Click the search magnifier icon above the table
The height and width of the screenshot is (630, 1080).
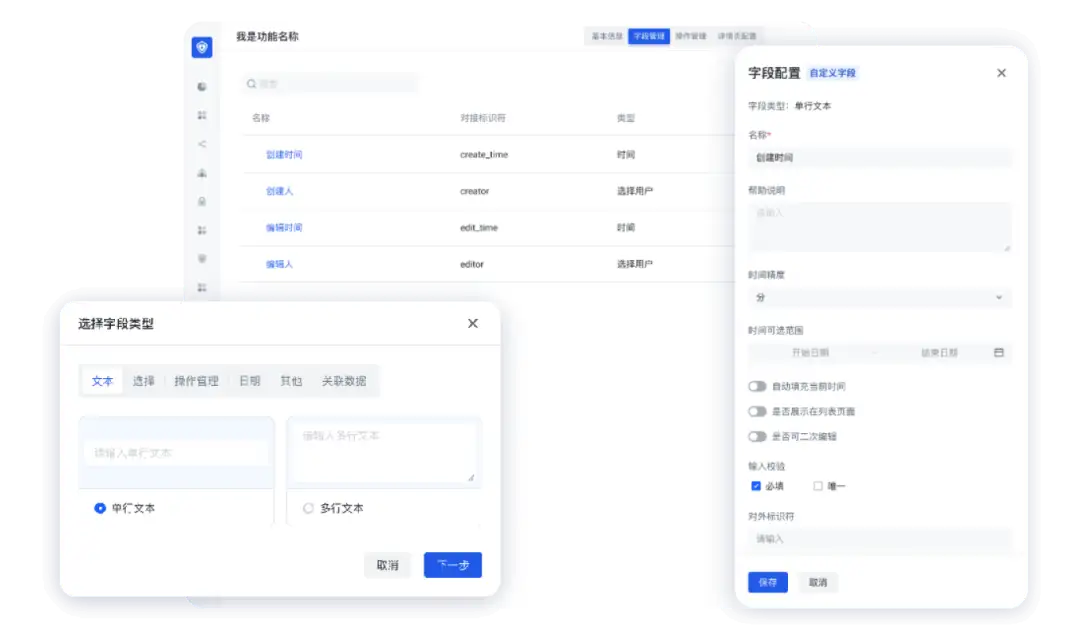point(251,84)
